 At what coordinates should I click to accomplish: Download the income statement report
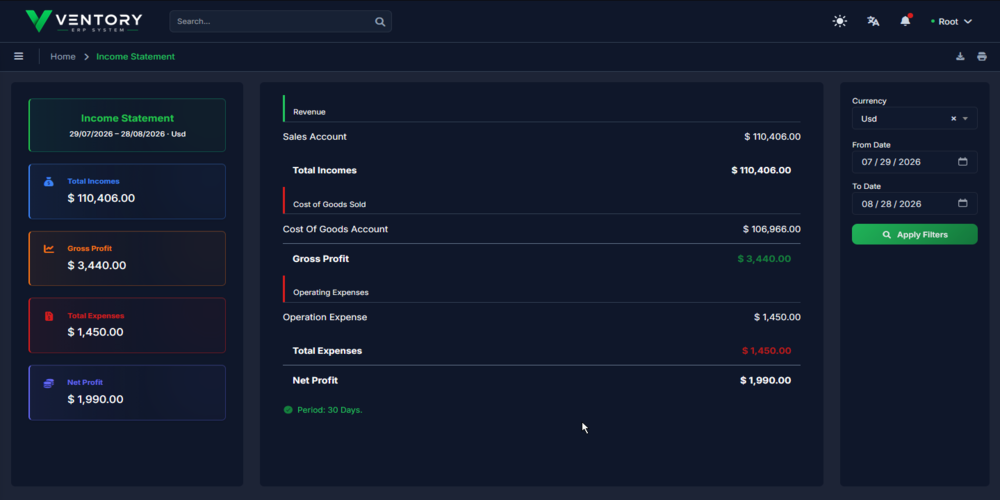point(960,56)
